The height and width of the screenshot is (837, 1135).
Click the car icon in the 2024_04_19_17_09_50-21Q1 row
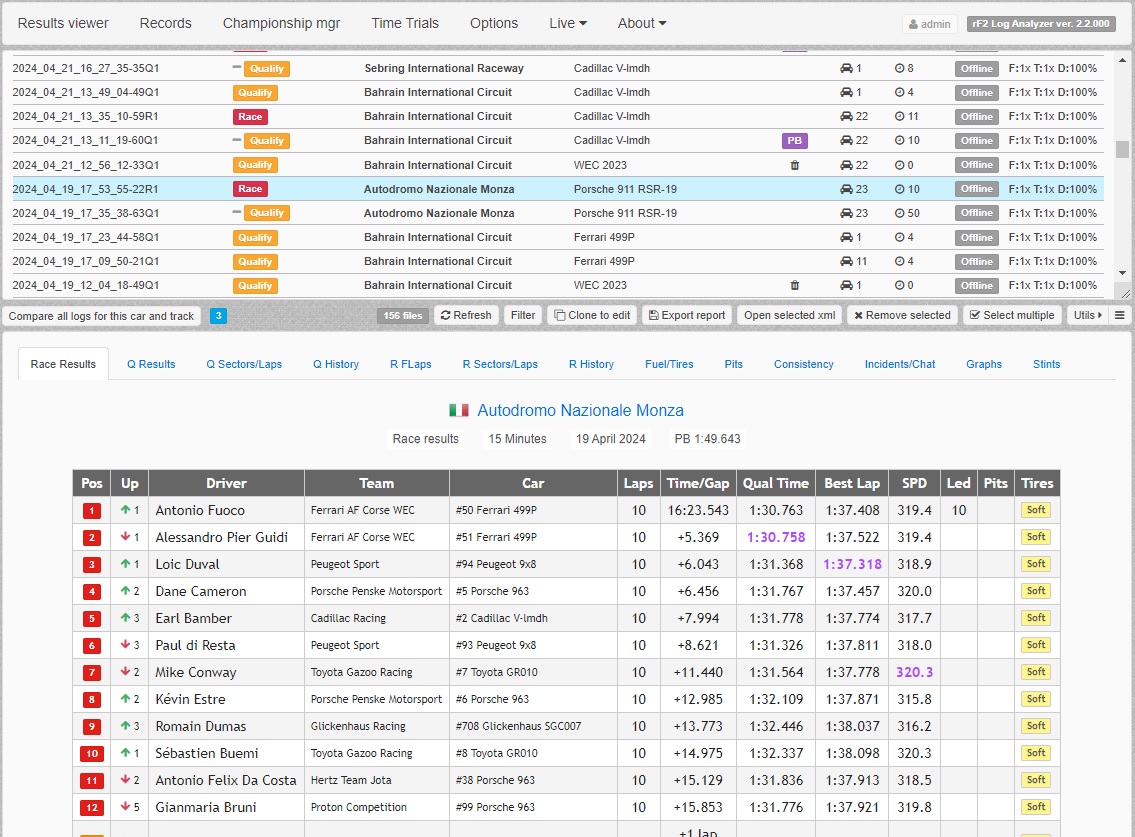click(x=846, y=261)
